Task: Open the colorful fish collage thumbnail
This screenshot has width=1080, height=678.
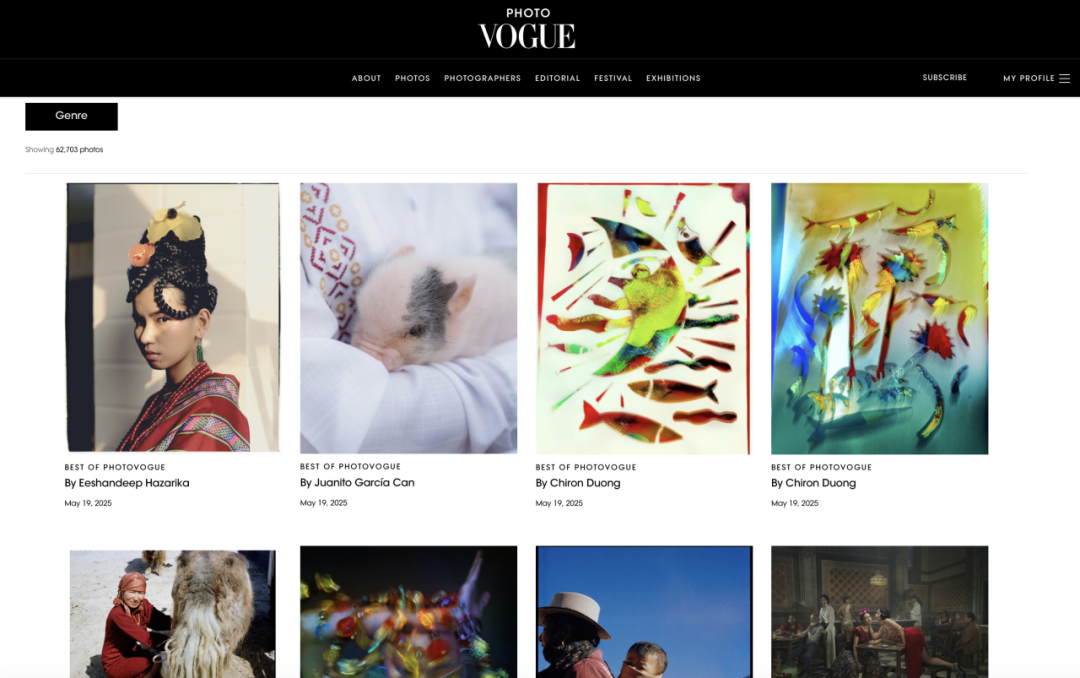Action: (643, 318)
